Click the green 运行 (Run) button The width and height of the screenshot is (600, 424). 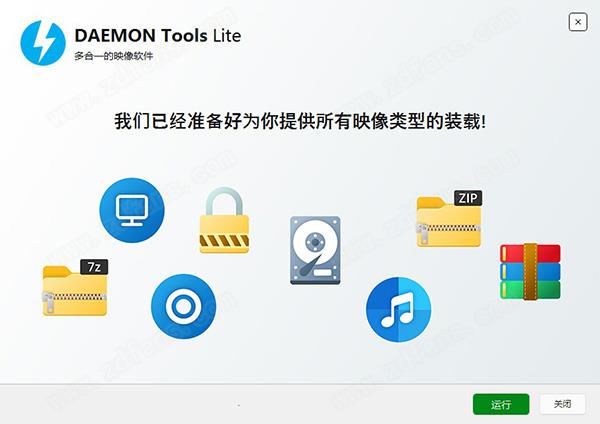click(501, 404)
